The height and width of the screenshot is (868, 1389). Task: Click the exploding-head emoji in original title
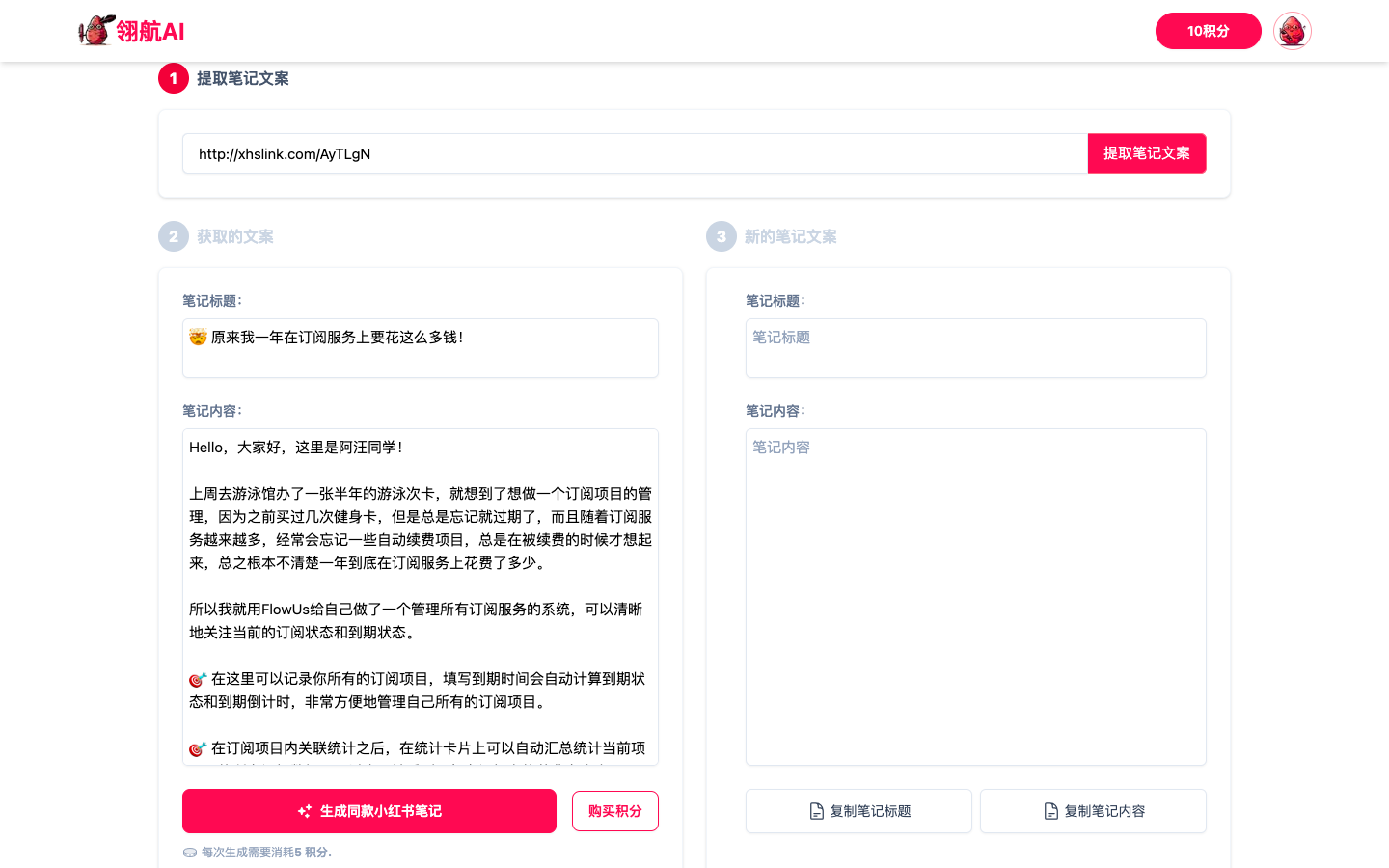(198, 338)
